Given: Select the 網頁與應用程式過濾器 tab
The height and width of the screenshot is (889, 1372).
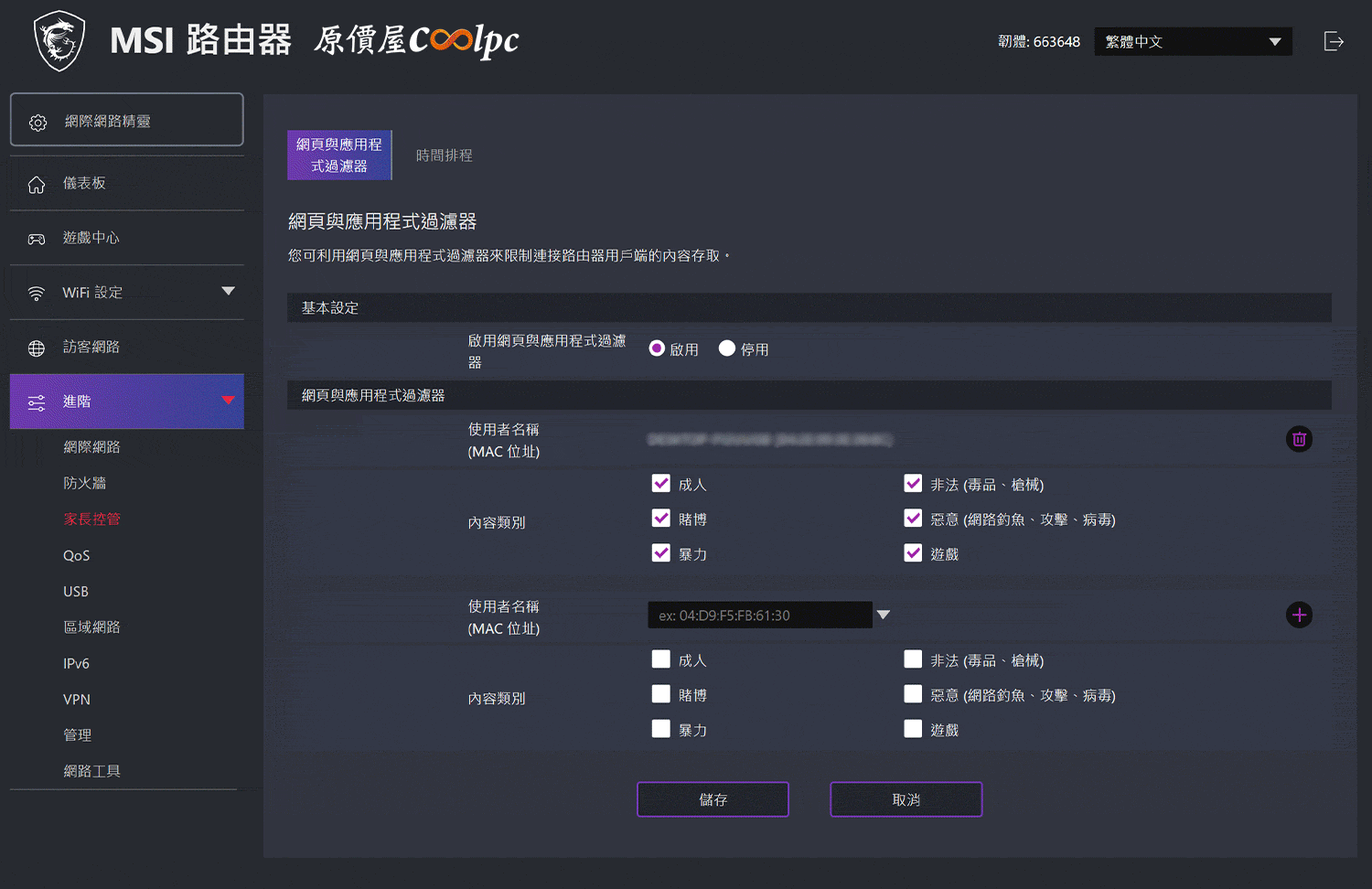Looking at the screenshot, I should 339,155.
